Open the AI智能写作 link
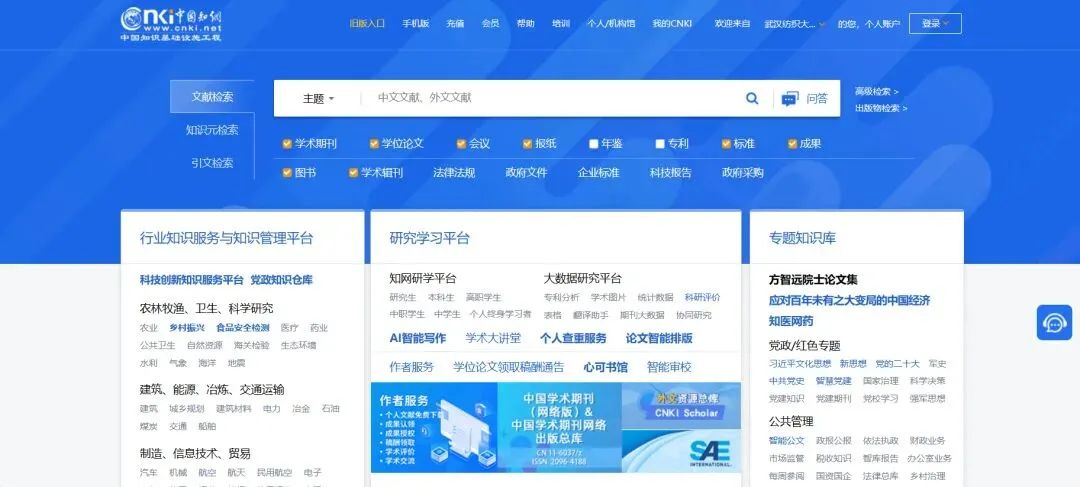The height and width of the screenshot is (487, 1080). [417, 338]
